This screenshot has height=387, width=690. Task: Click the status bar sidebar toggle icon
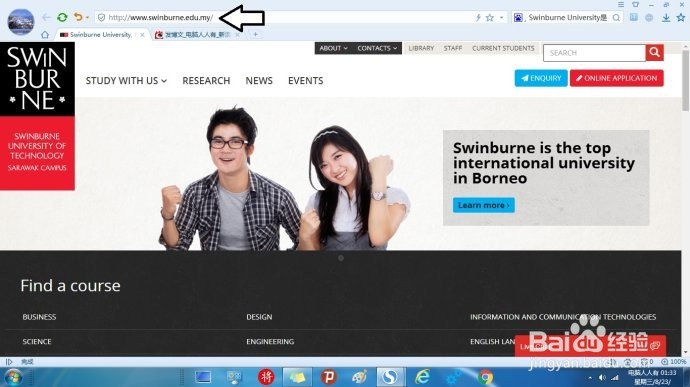point(9,362)
